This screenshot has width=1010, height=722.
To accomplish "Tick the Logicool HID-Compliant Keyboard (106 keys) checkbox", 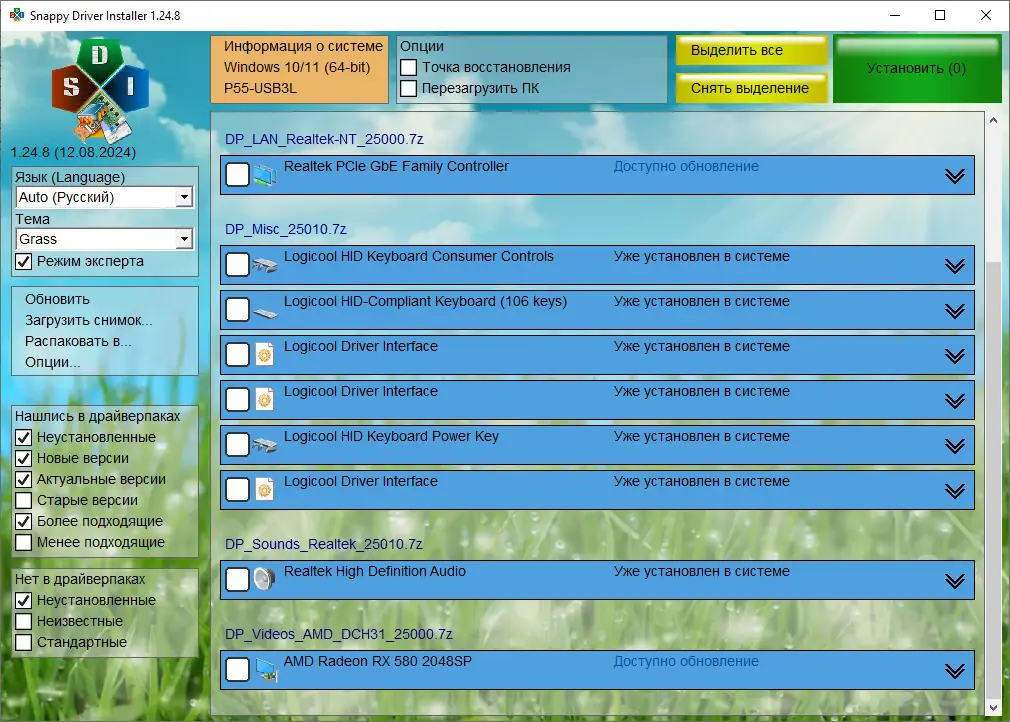I will pyautogui.click(x=238, y=309).
